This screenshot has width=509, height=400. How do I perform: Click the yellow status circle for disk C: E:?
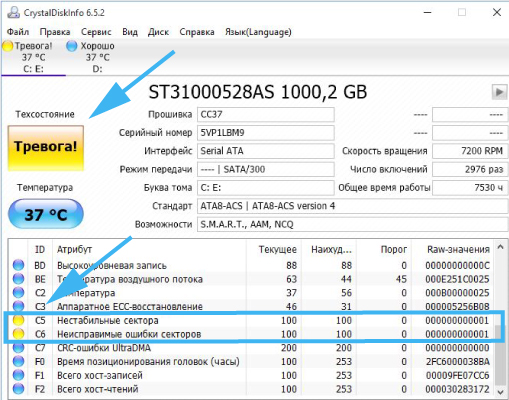coord(8,46)
